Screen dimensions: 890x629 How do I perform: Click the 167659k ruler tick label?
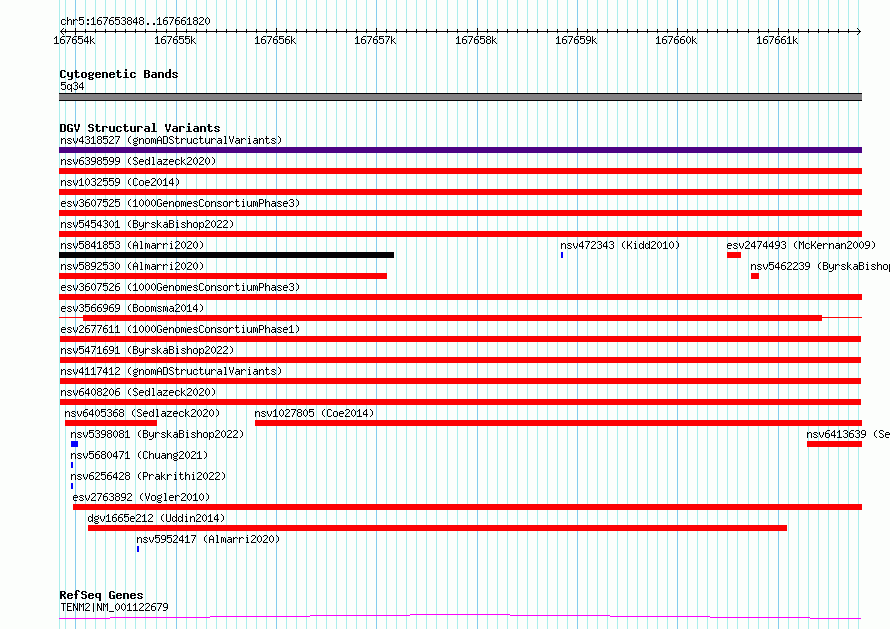click(576, 40)
